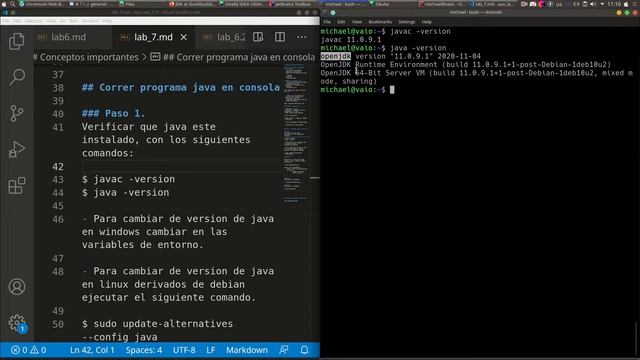This screenshot has height=360, width=640.
Task: Click the '### Paso 1.' heading text
Action: 113,113
